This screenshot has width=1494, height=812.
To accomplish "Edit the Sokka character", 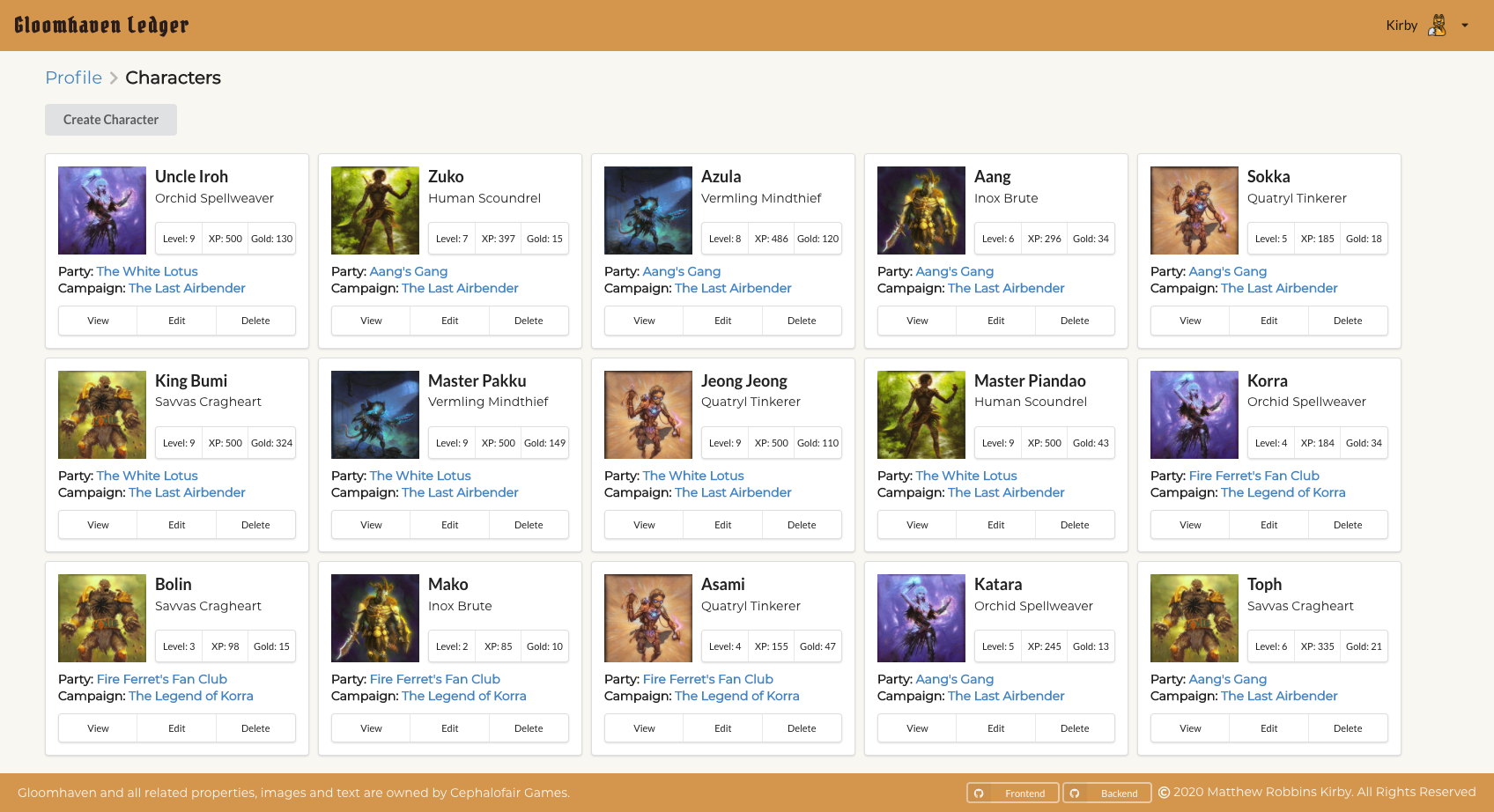I will click(1269, 321).
